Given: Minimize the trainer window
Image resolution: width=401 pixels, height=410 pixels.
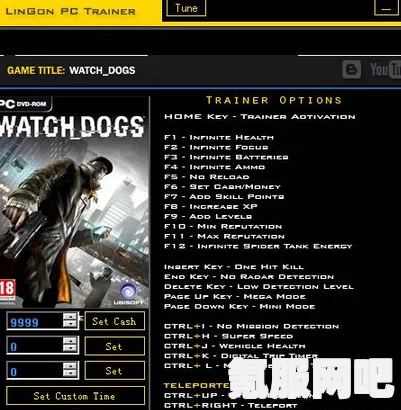Looking at the screenshot, I should [x=386, y=8].
